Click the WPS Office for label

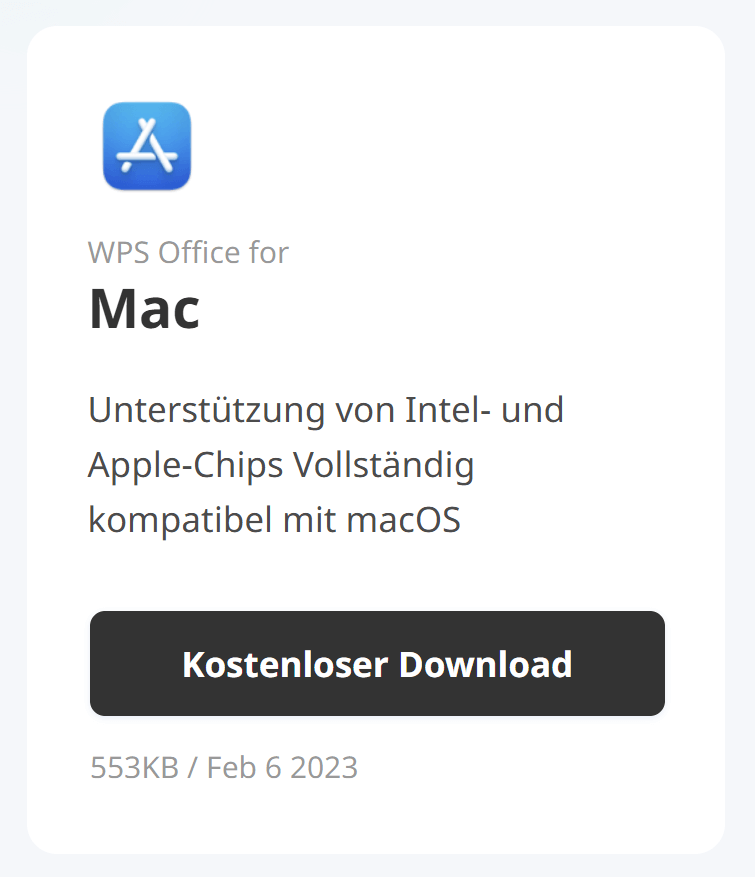coord(188,253)
